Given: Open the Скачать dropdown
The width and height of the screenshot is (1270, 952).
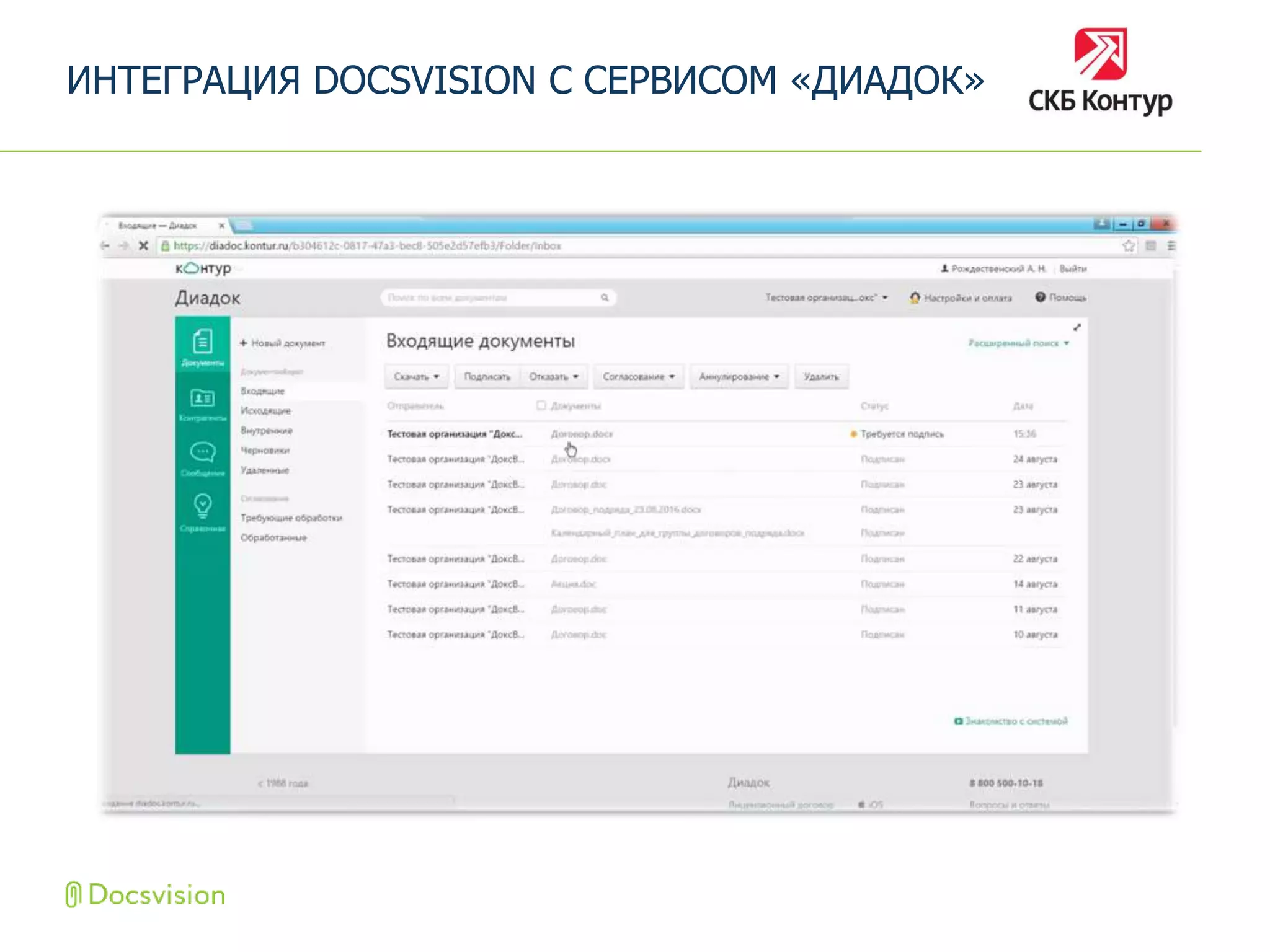Looking at the screenshot, I should click(x=417, y=376).
